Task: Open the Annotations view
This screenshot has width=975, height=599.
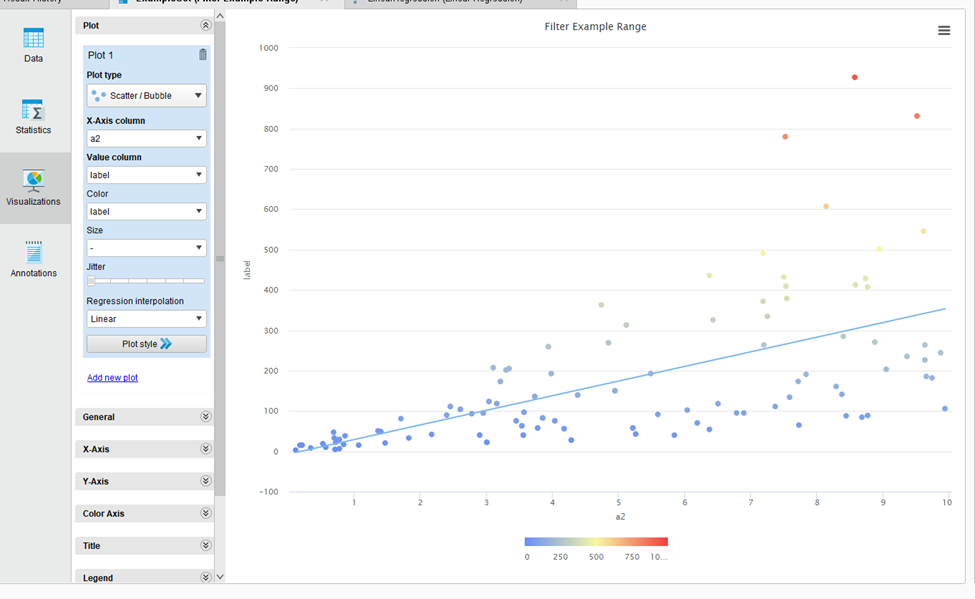Action: coord(34,260)
